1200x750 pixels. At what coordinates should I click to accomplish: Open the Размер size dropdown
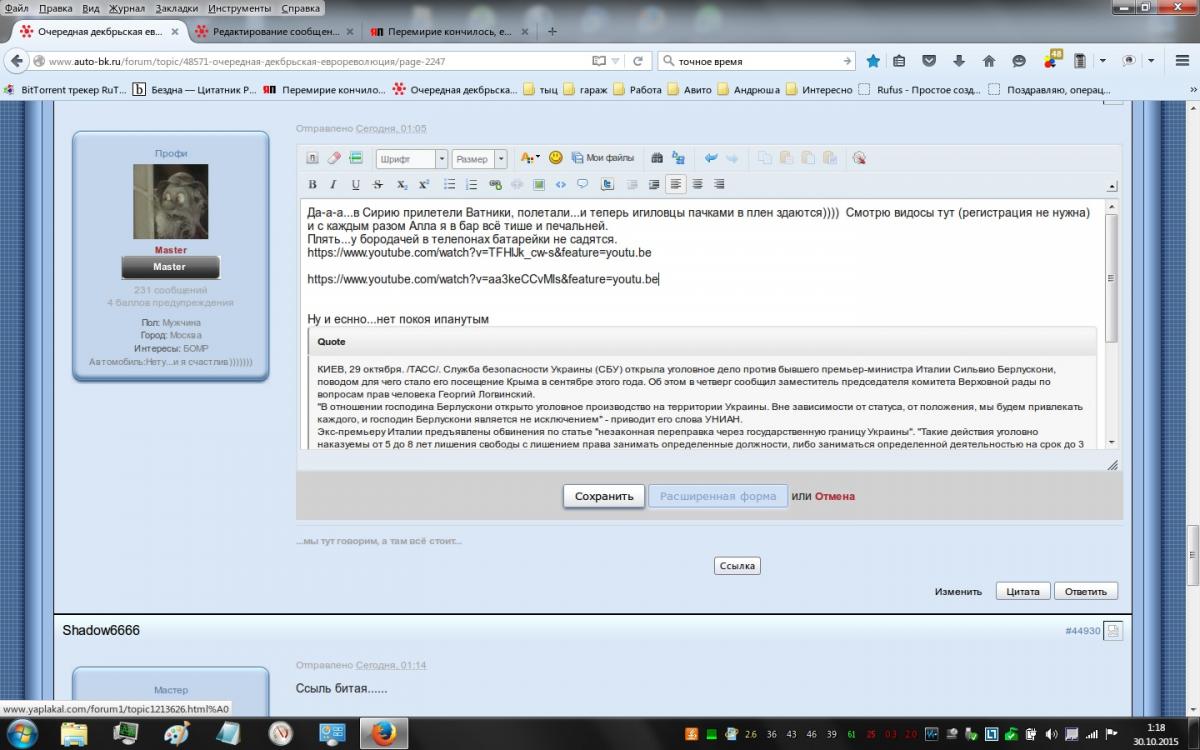coord(479,159)
